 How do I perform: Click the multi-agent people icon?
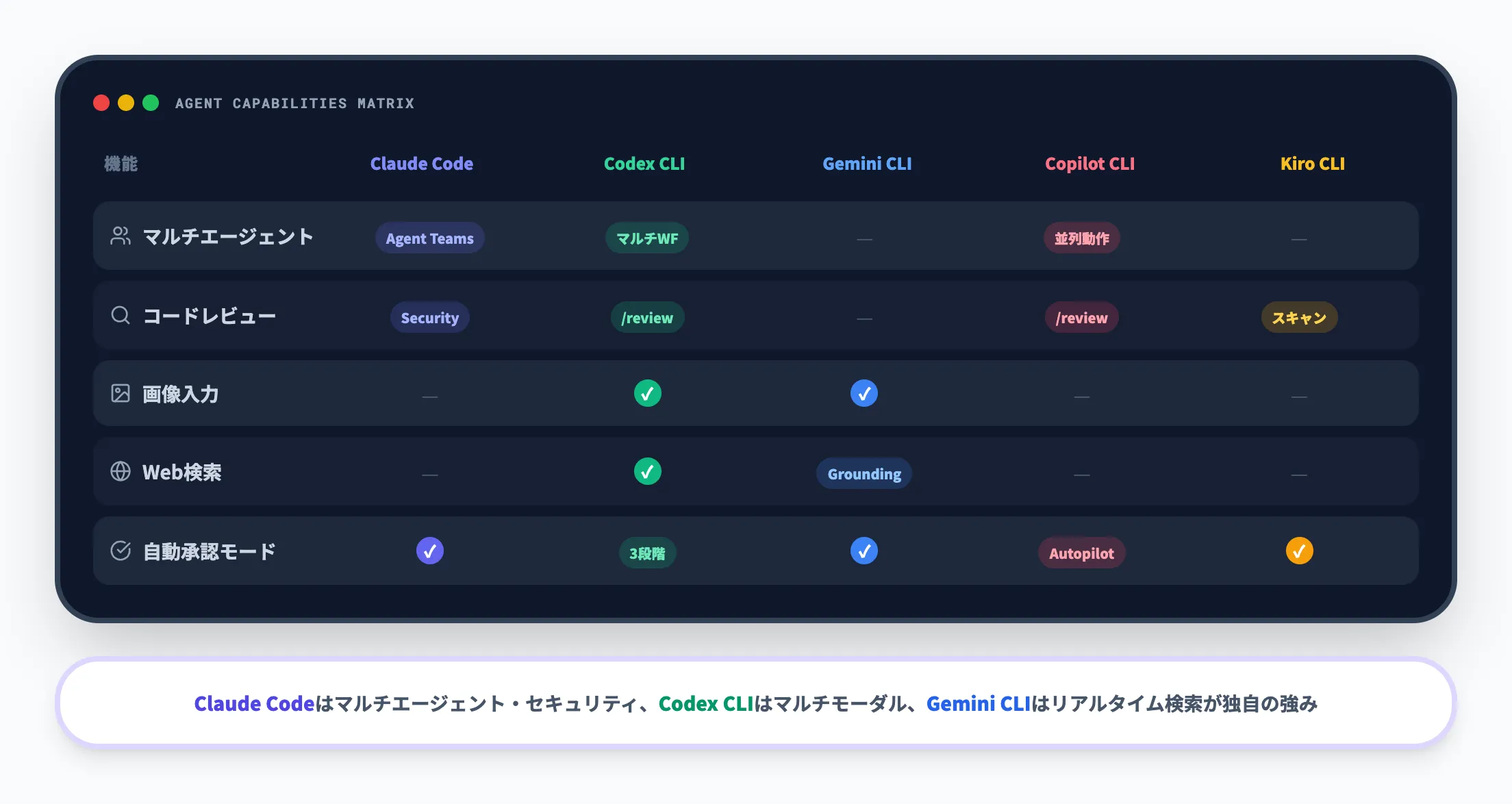click(x=121, y=236)
